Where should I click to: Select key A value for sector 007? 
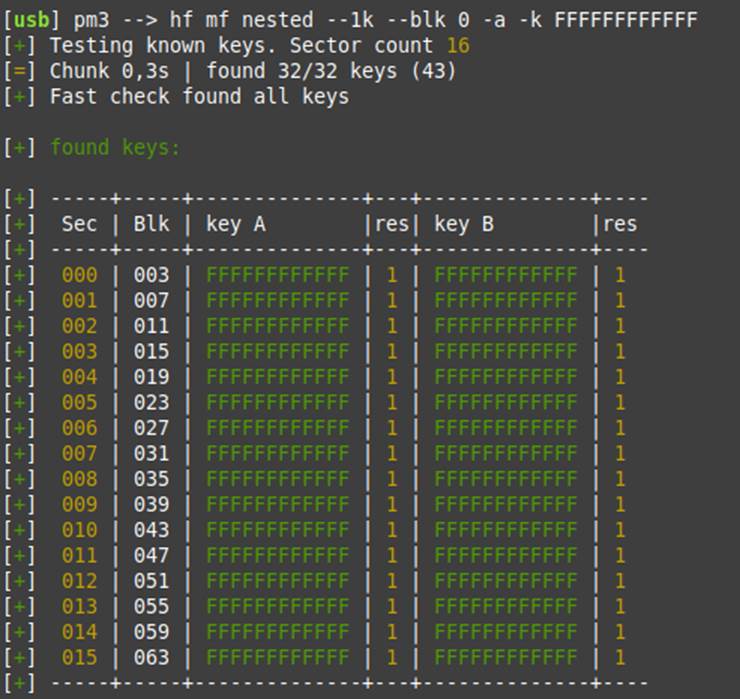pyautogui.click(x=278, y=454)
